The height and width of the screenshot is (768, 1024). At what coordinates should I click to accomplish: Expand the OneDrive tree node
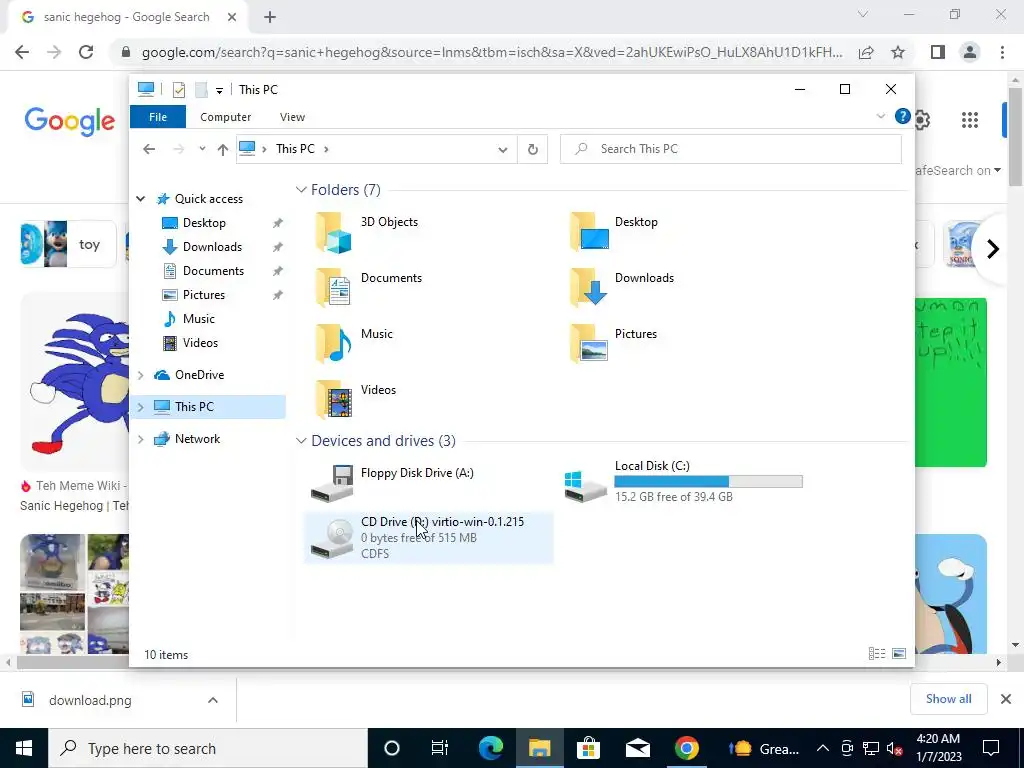coord(140,375)
